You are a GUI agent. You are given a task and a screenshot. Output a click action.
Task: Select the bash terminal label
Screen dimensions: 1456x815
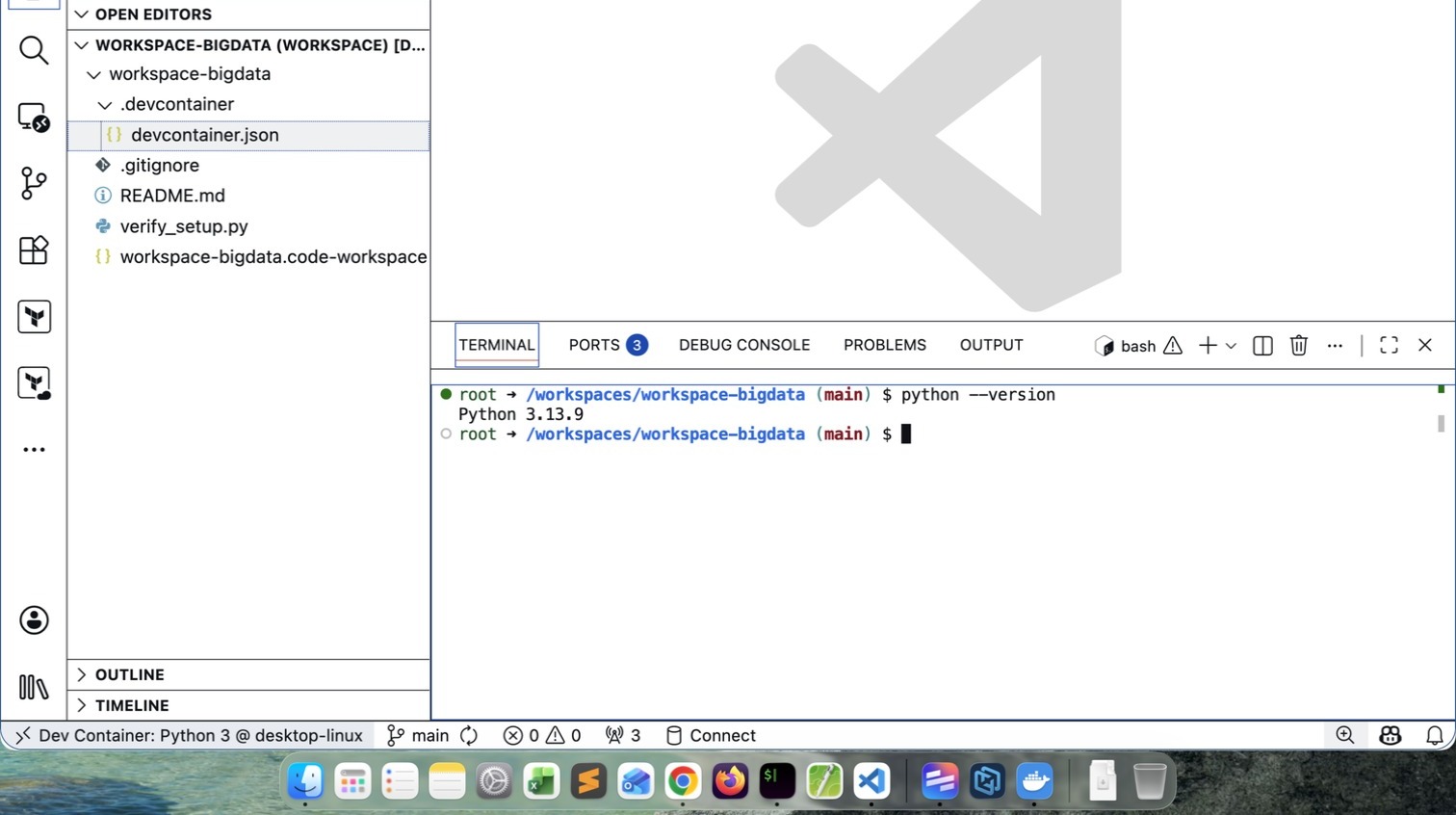click(x=1137, y=346)
